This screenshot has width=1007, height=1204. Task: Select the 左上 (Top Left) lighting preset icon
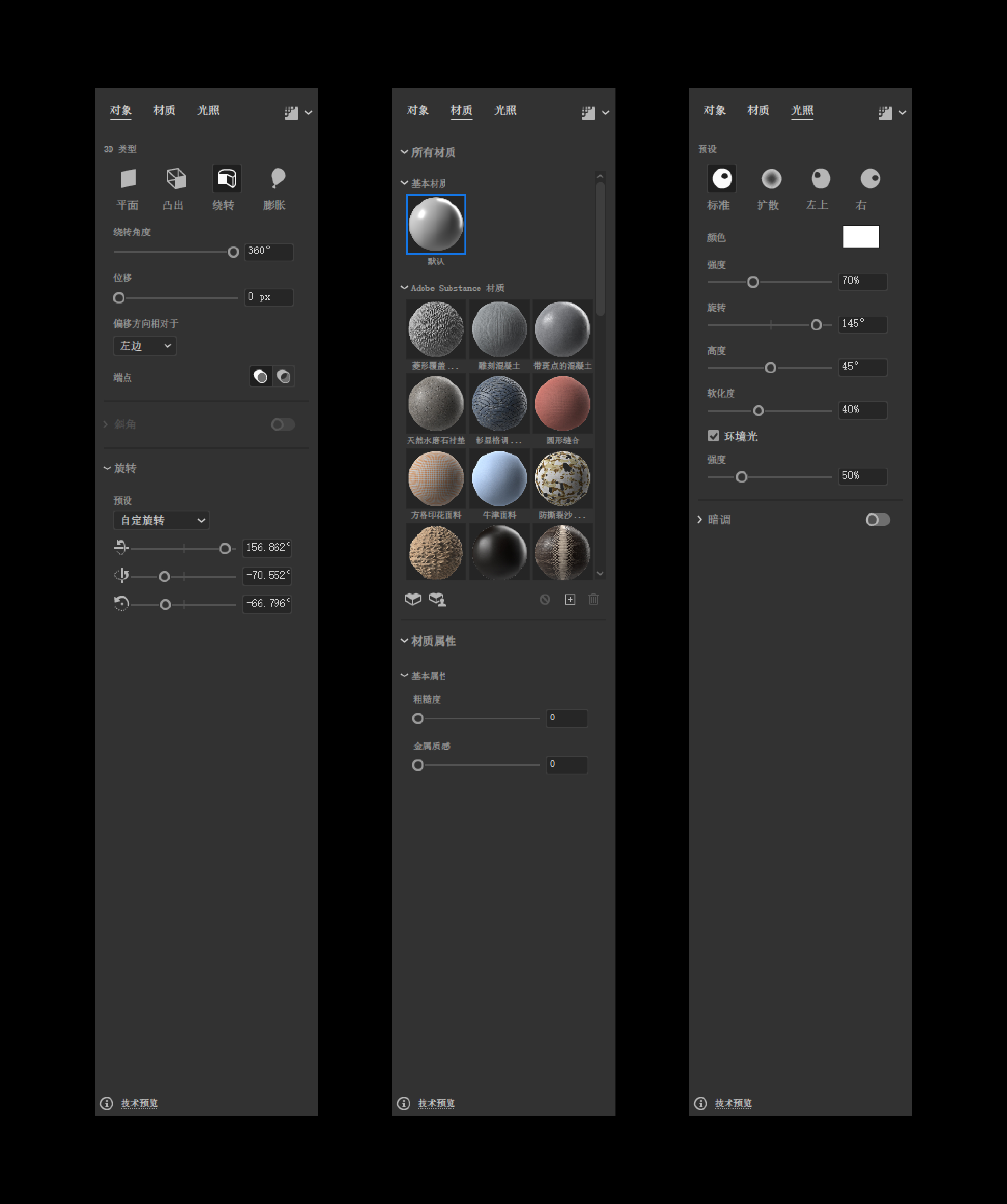click(x=821, y=178)
